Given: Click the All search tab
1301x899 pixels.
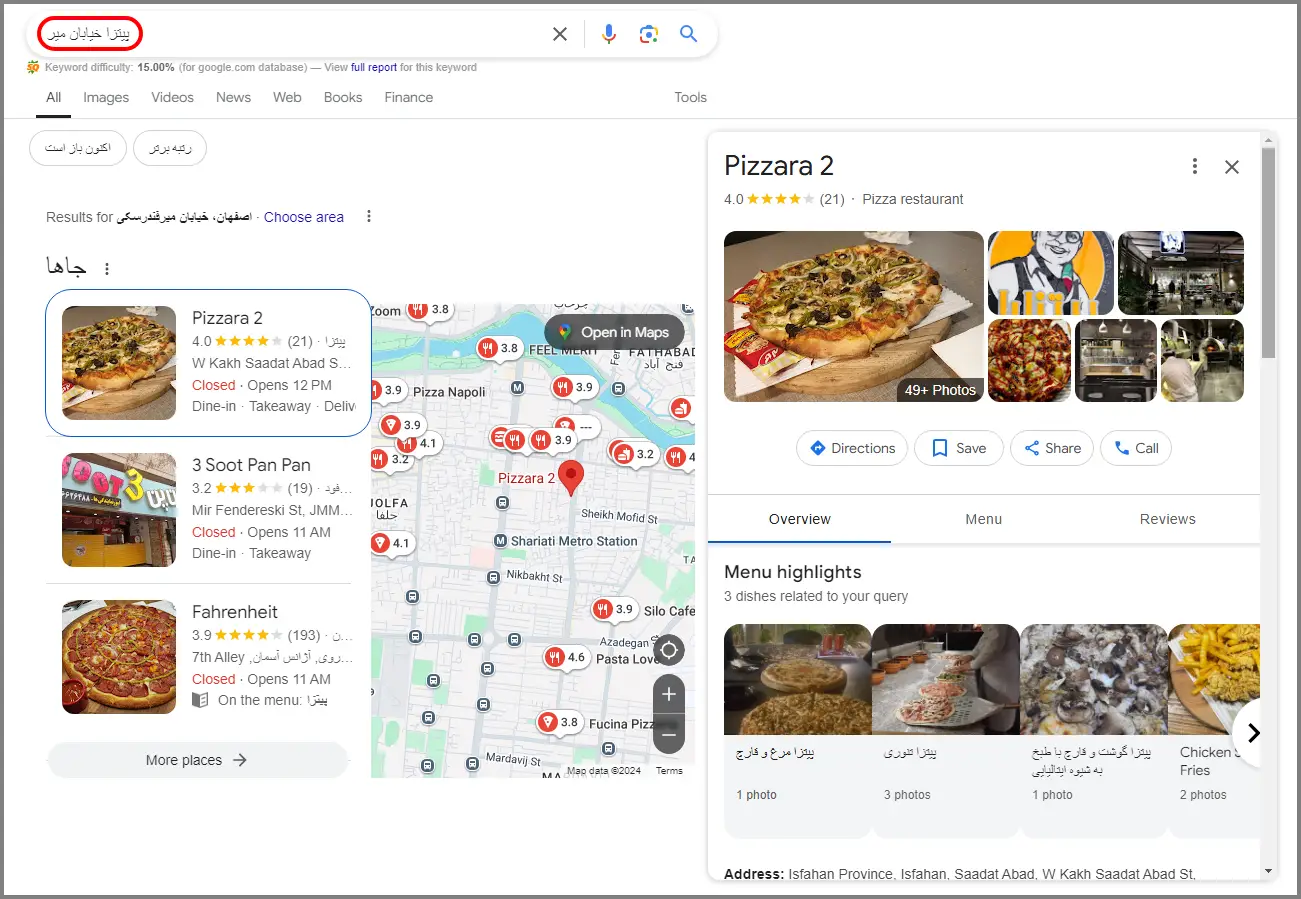Looking at the screenshot, I should (54, 97).
